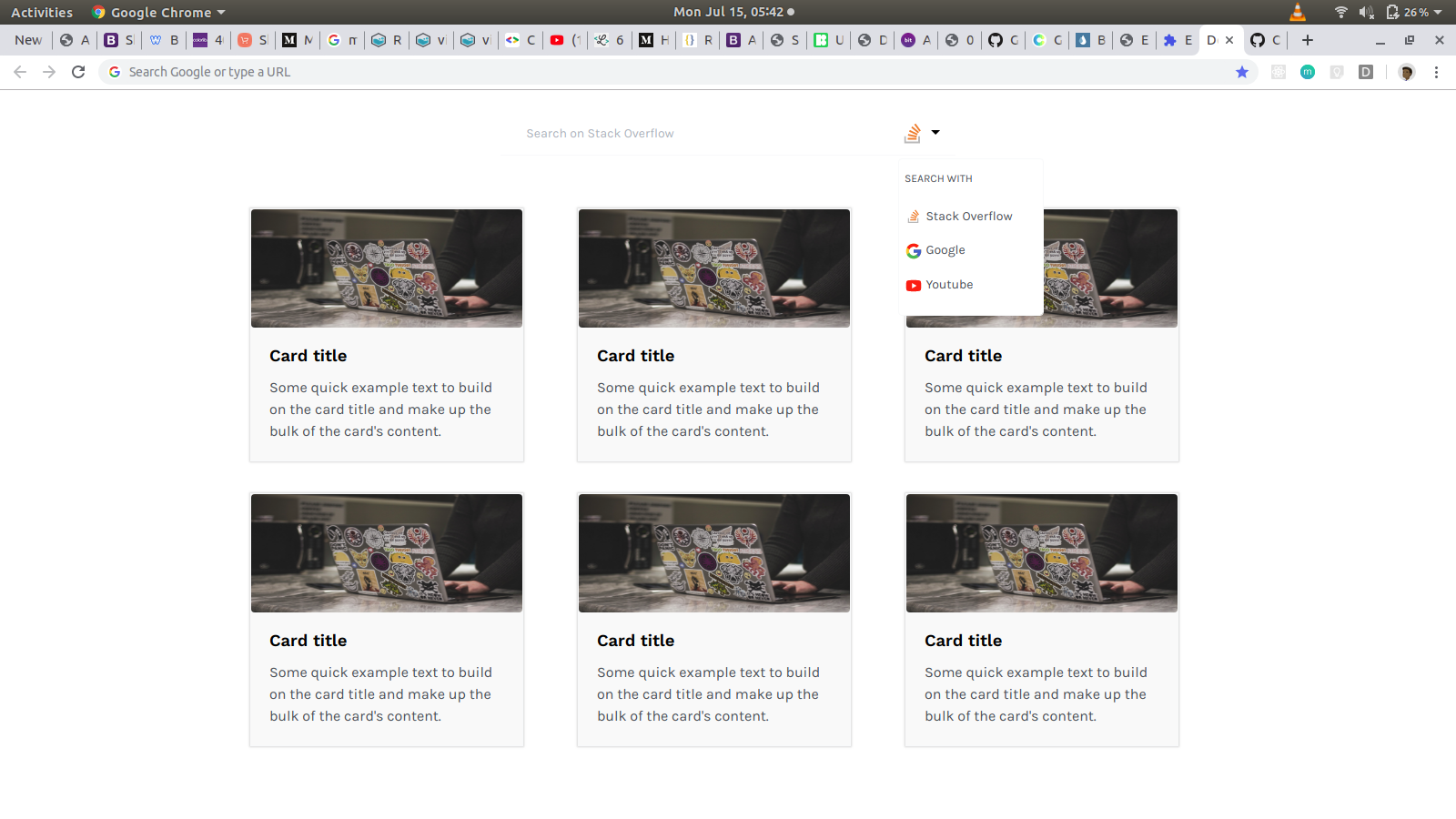
Task: Choose Stack Overflow from the SEARCH WITH menu
Action: 968,216
